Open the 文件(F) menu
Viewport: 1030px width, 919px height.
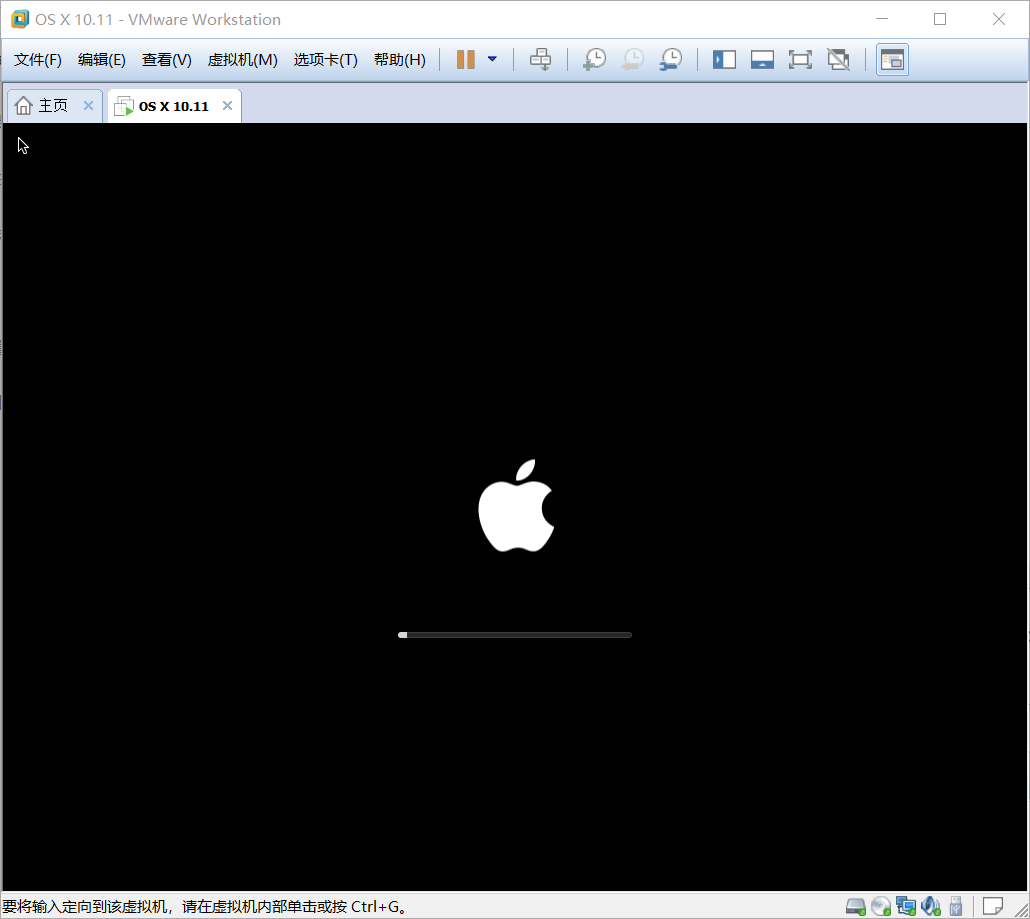pyautogui.click(x=37, y=60)
